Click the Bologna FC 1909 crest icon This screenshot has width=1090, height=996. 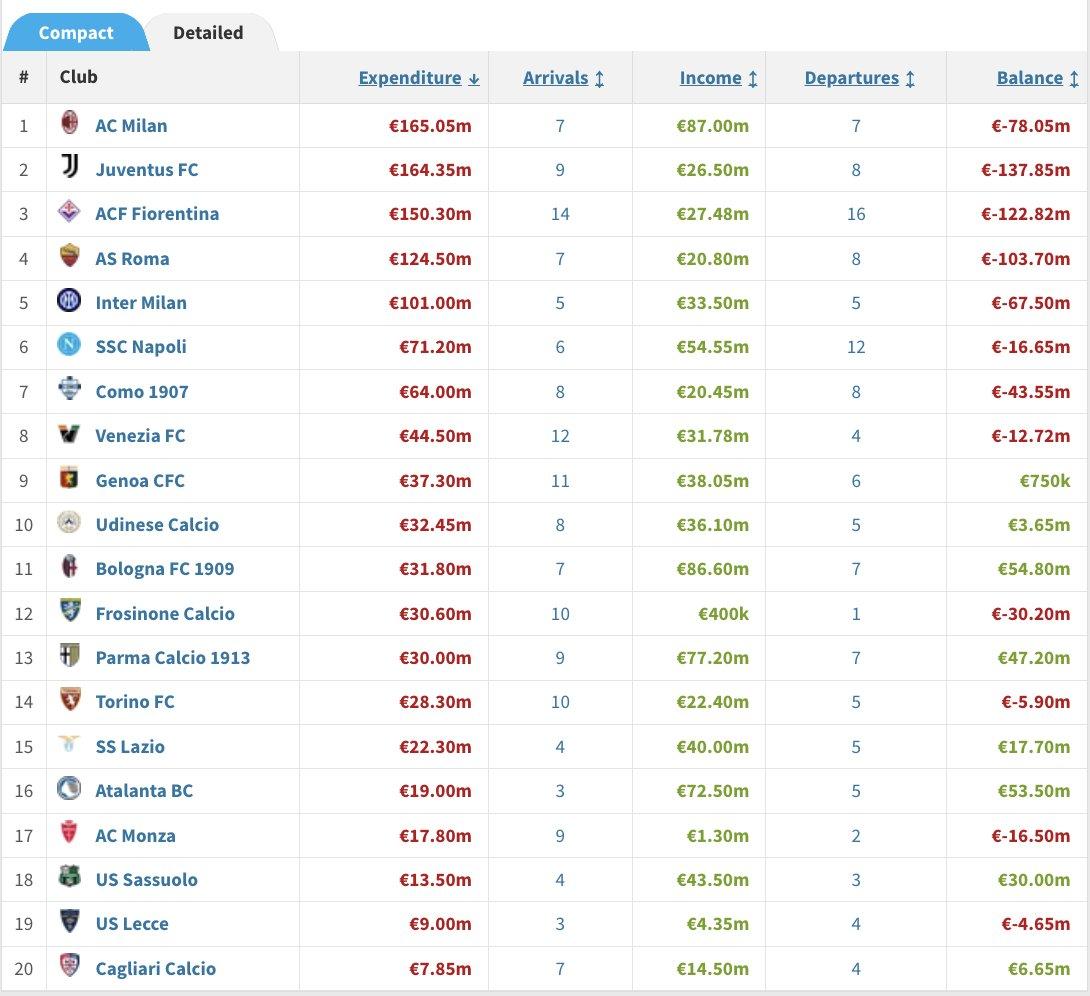tap(69, 566)
